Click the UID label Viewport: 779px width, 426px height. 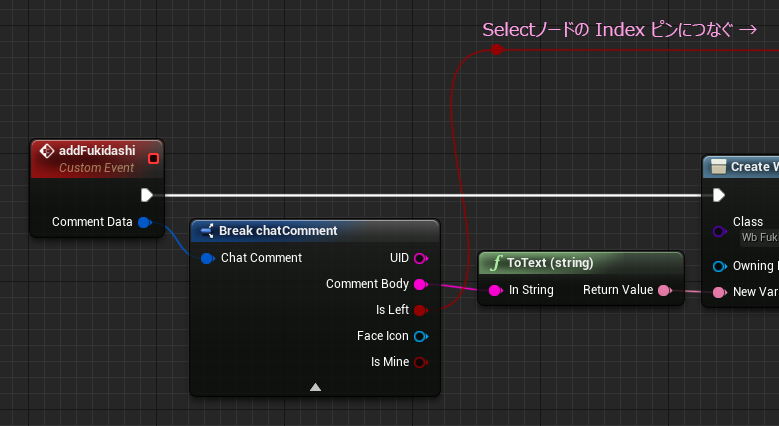click(x=399, y=258)
